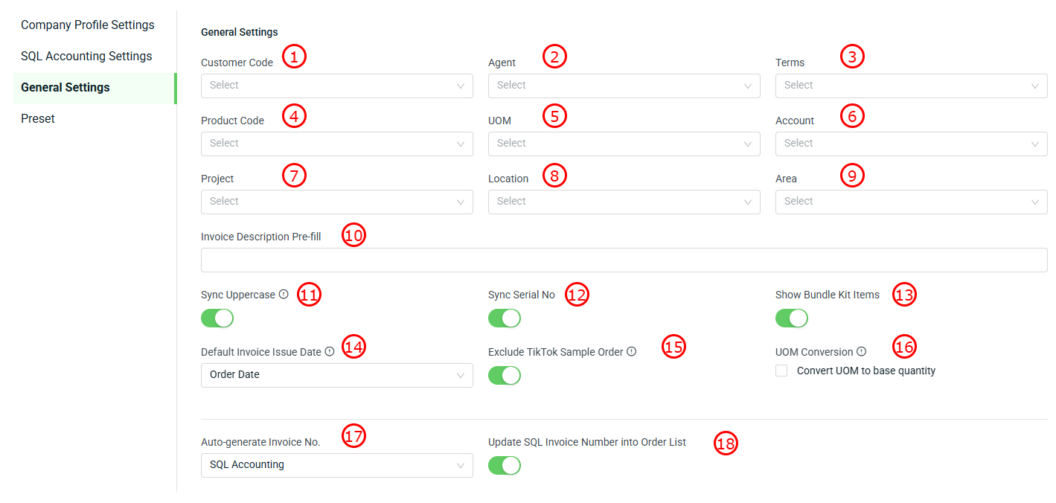Image resolution: width=1056 pixels, height=503 pixels.
Task: Expand the Agent select dropdown
Action: [623, 86]
